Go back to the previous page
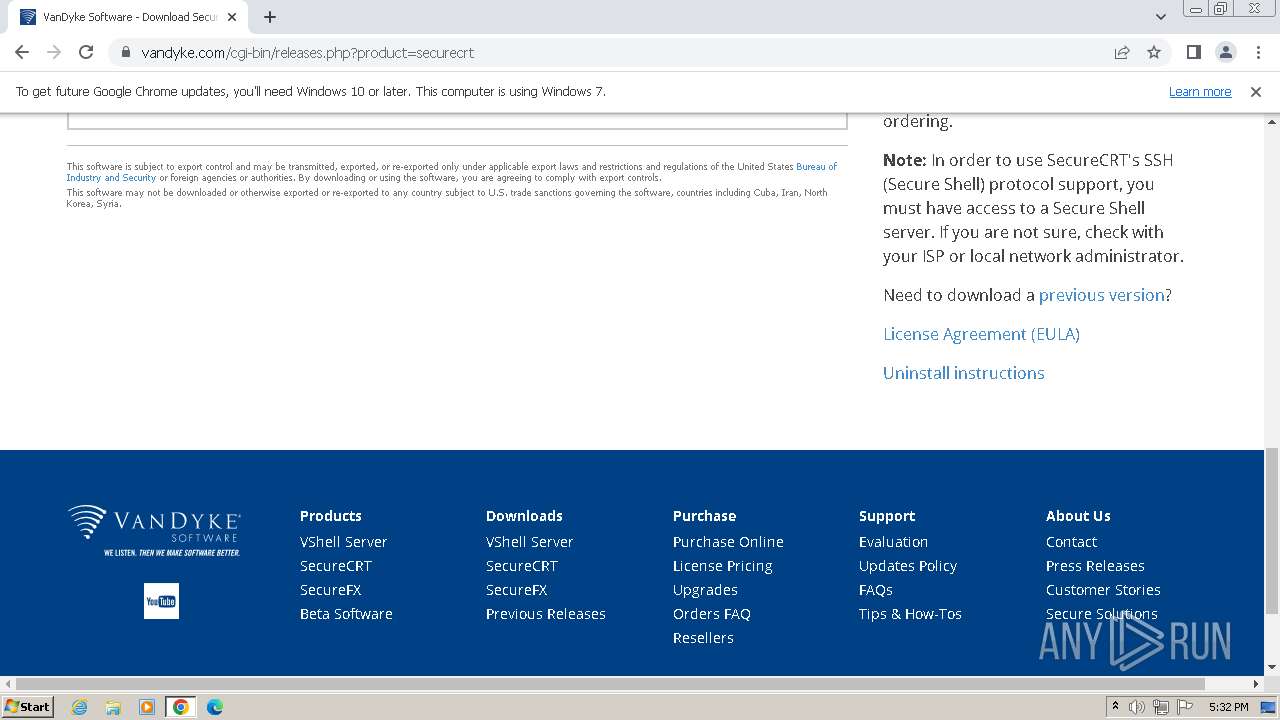 [22, 52]
